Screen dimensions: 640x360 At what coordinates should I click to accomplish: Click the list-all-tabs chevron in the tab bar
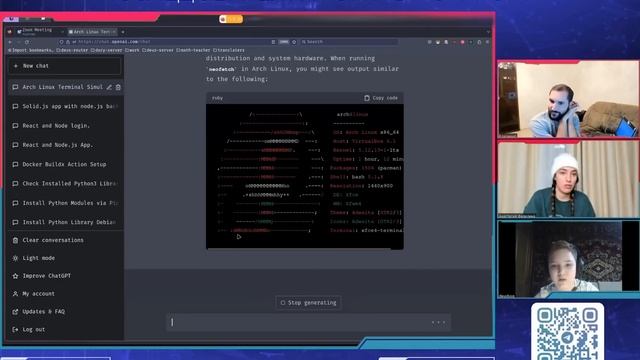[488, 32]
